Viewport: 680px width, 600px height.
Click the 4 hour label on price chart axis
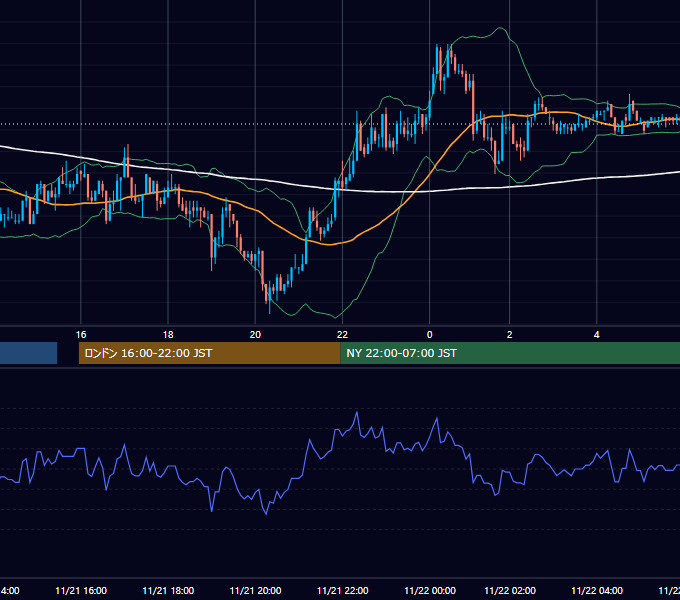click(x=597, y=335)
